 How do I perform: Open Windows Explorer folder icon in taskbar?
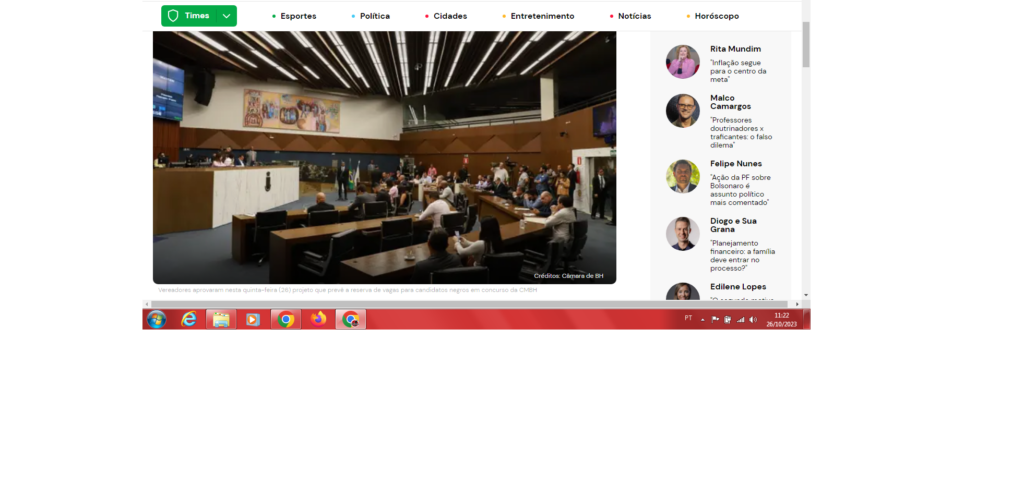pos(221,319)
